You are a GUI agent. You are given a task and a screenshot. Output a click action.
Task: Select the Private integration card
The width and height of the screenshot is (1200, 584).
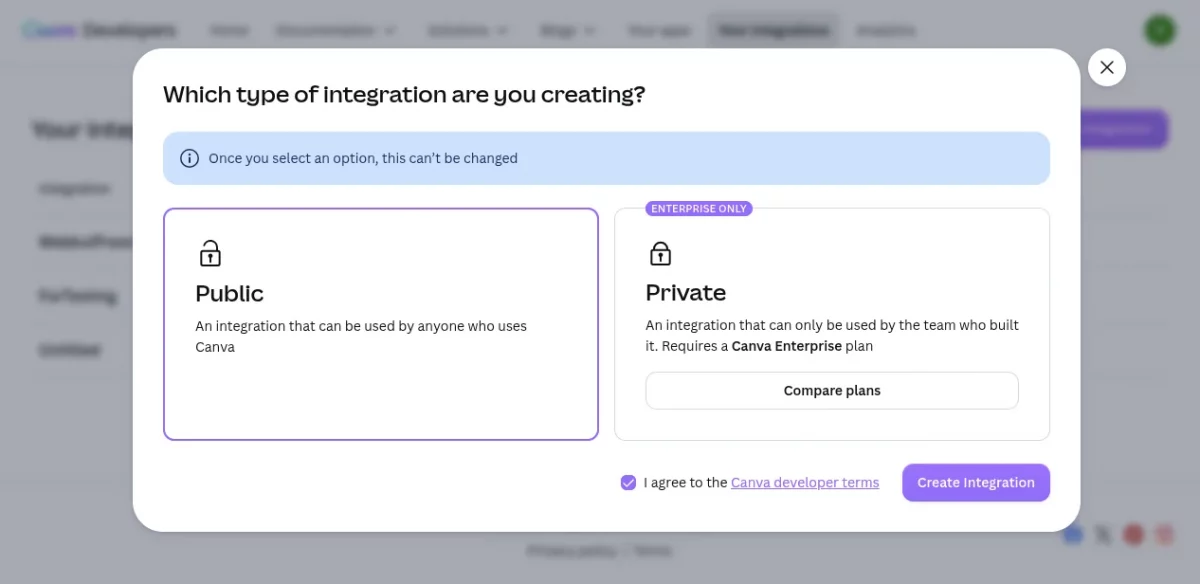(x=832, y=324)
